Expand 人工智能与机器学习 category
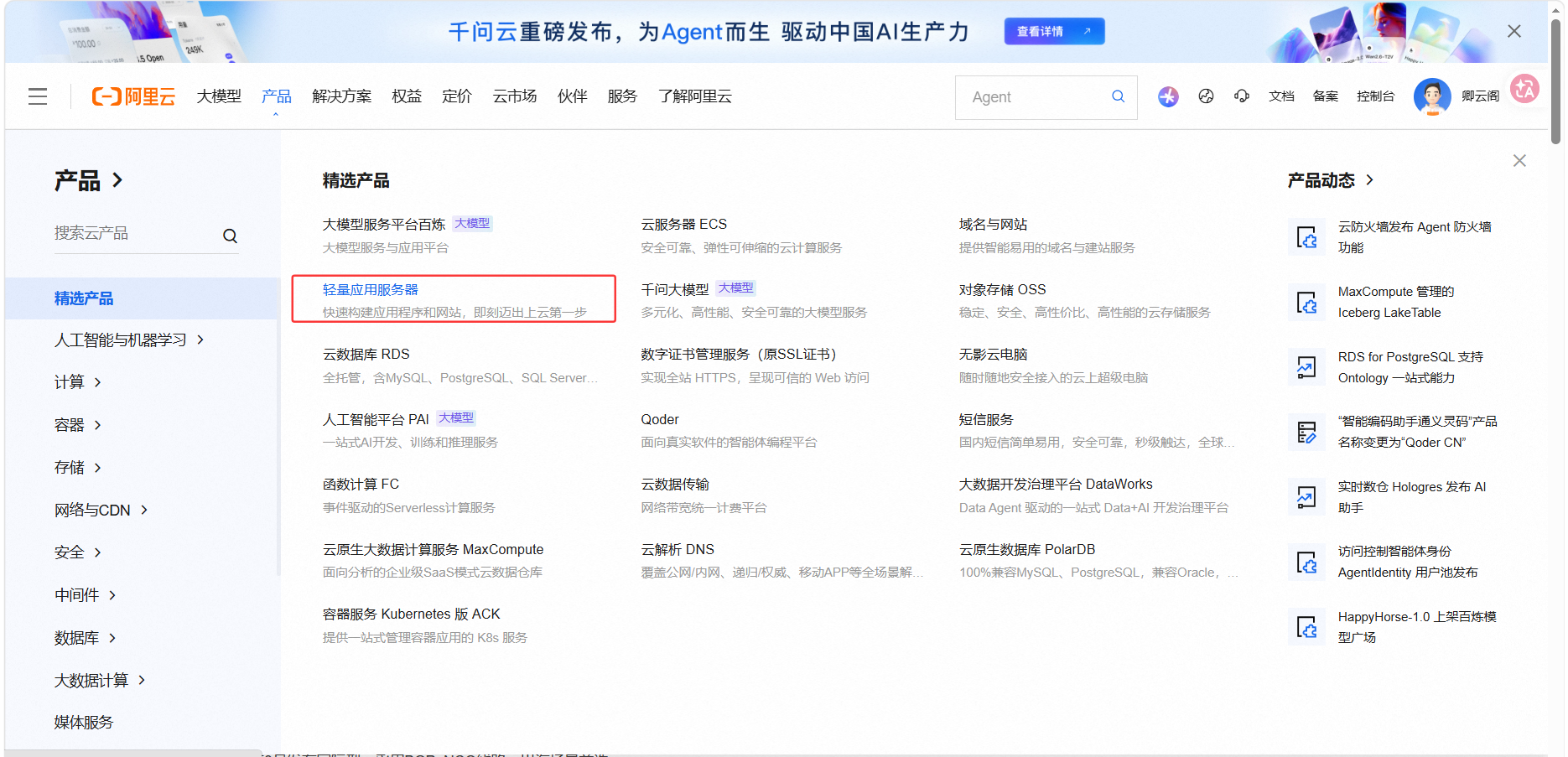Image resolution: width=1568 pixels, height=757 pixels. tap(129, 340)
